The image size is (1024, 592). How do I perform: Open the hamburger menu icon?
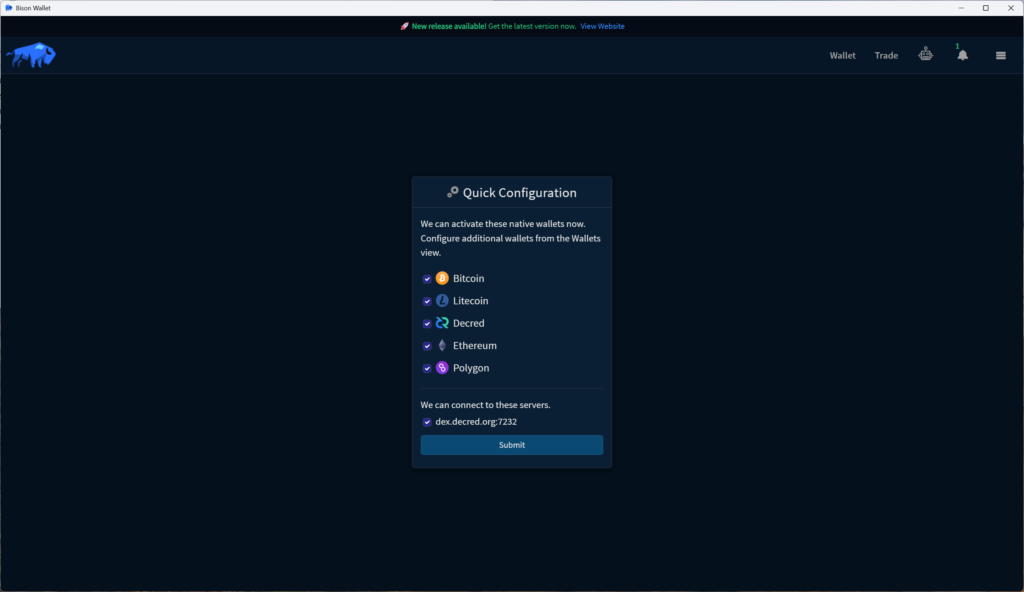coord(1000,56)
